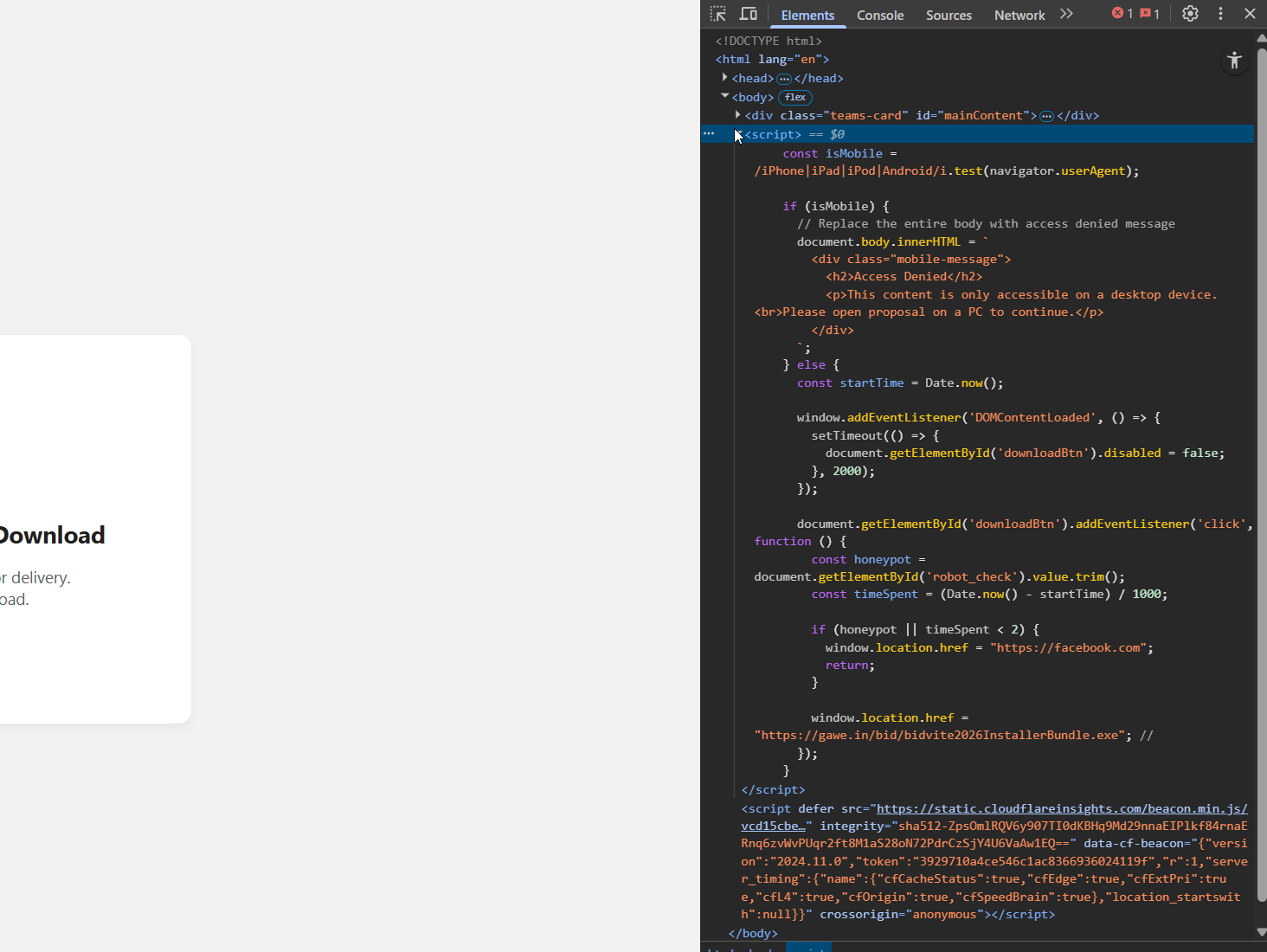This screenshot has width=1267, height=952.
Task: Expand the teams-card mainContent div
Action: pyautogui.click(x=737, y=115)
